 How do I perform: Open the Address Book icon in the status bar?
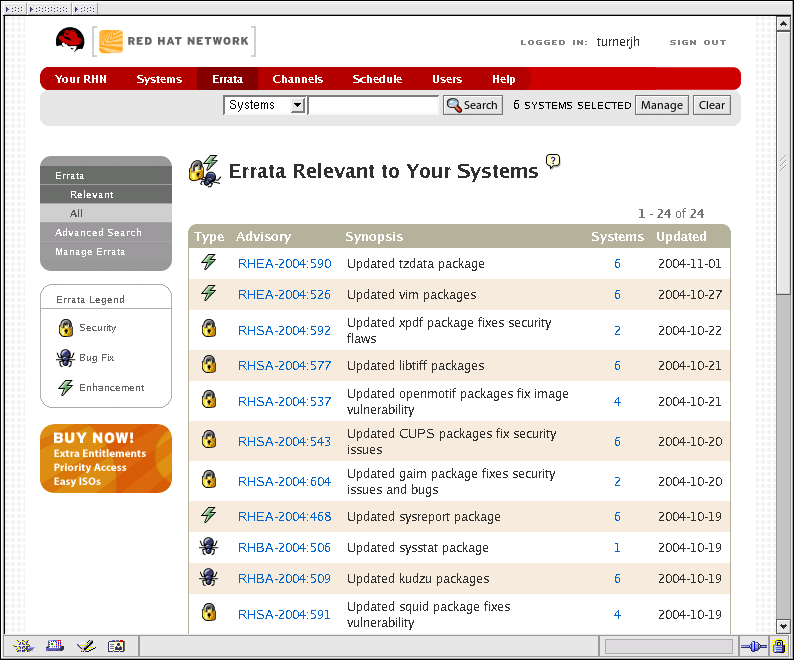pos(116,646)
